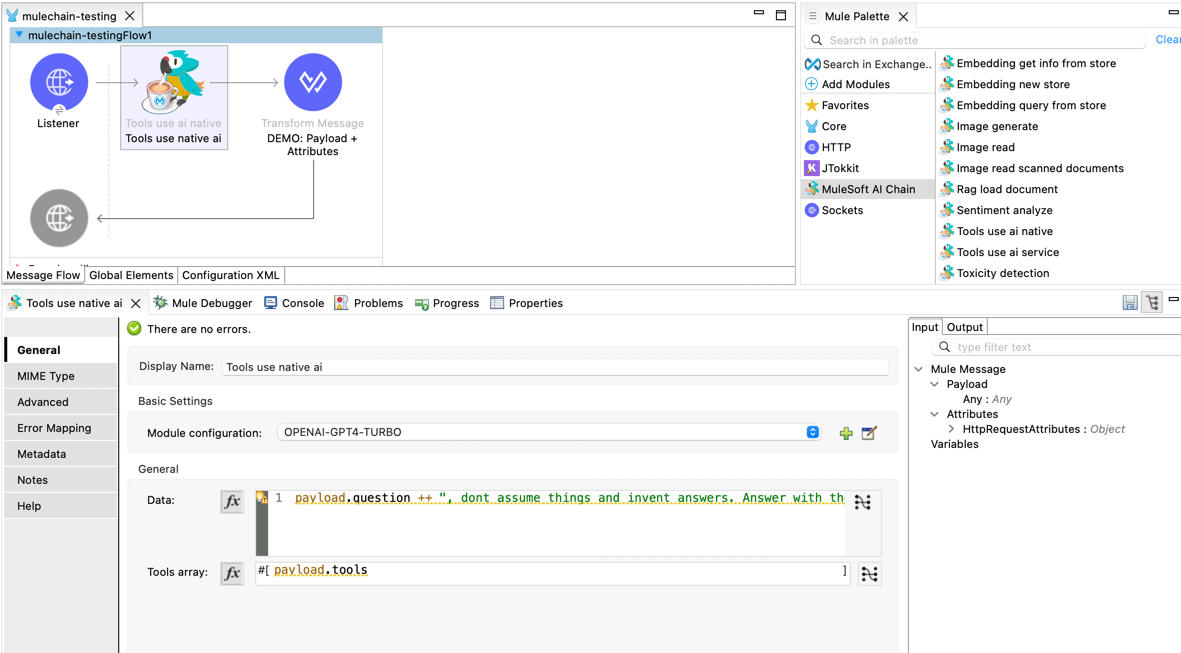This screenshot has width=1181, height=653.
Task: Pick the Tools use ai service operation
Action: [x=999, y=252]
